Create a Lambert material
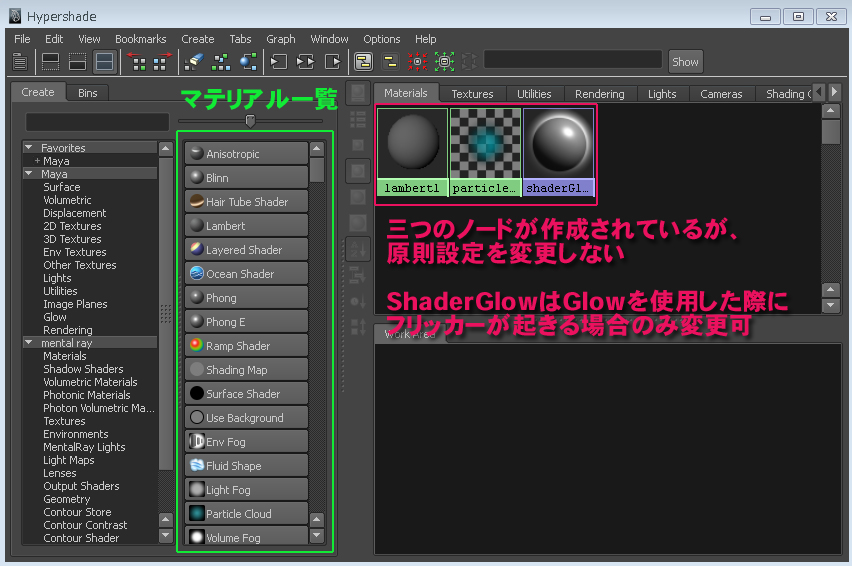Viewport: 852px width, 566px height. (246, 225)
